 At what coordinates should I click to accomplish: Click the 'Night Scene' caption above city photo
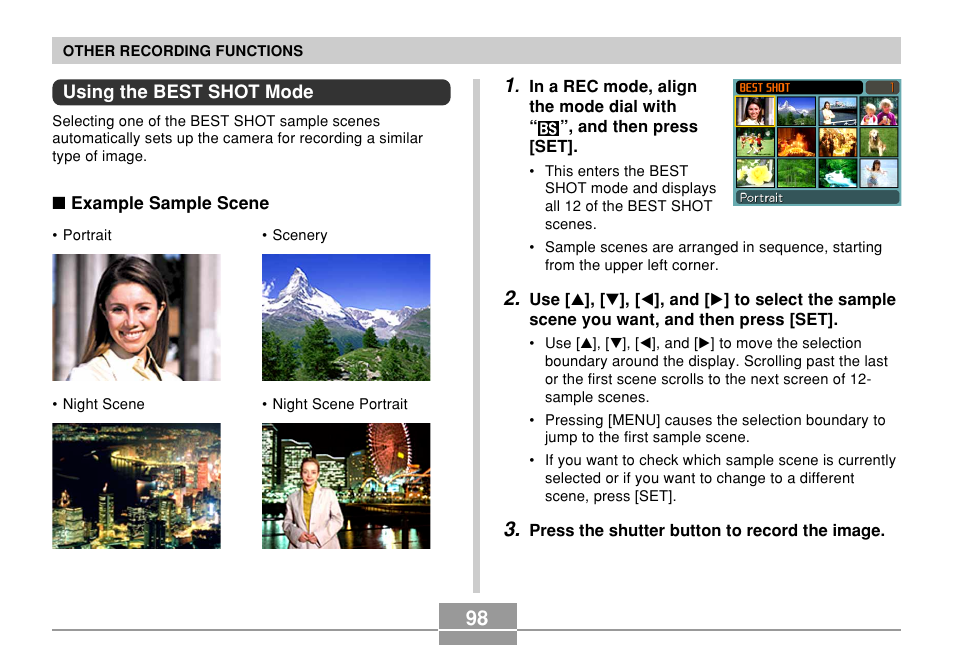click(x=103, y=404)
